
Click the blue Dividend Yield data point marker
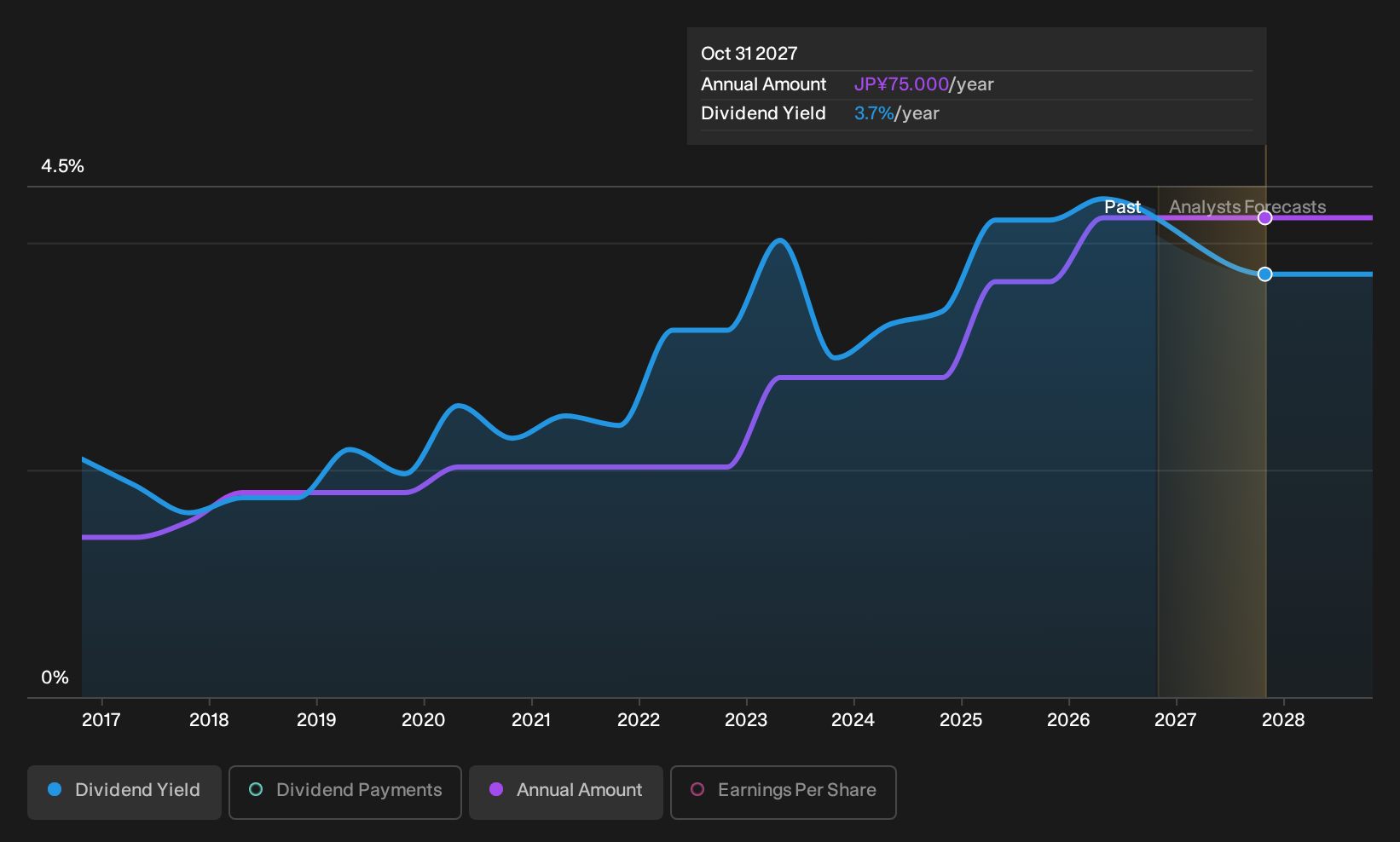(x=1265, y=274)
